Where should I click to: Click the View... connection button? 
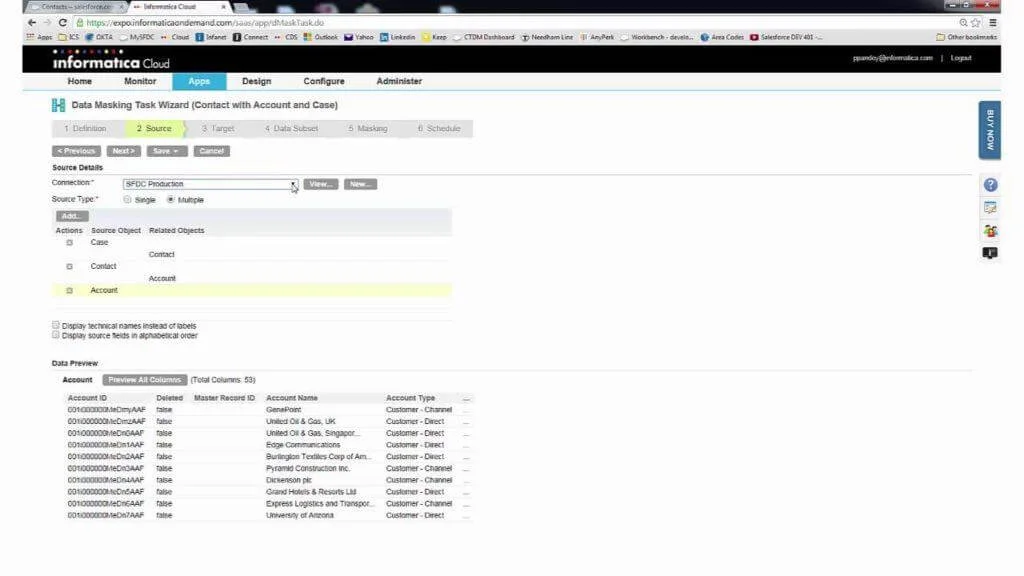321,184
